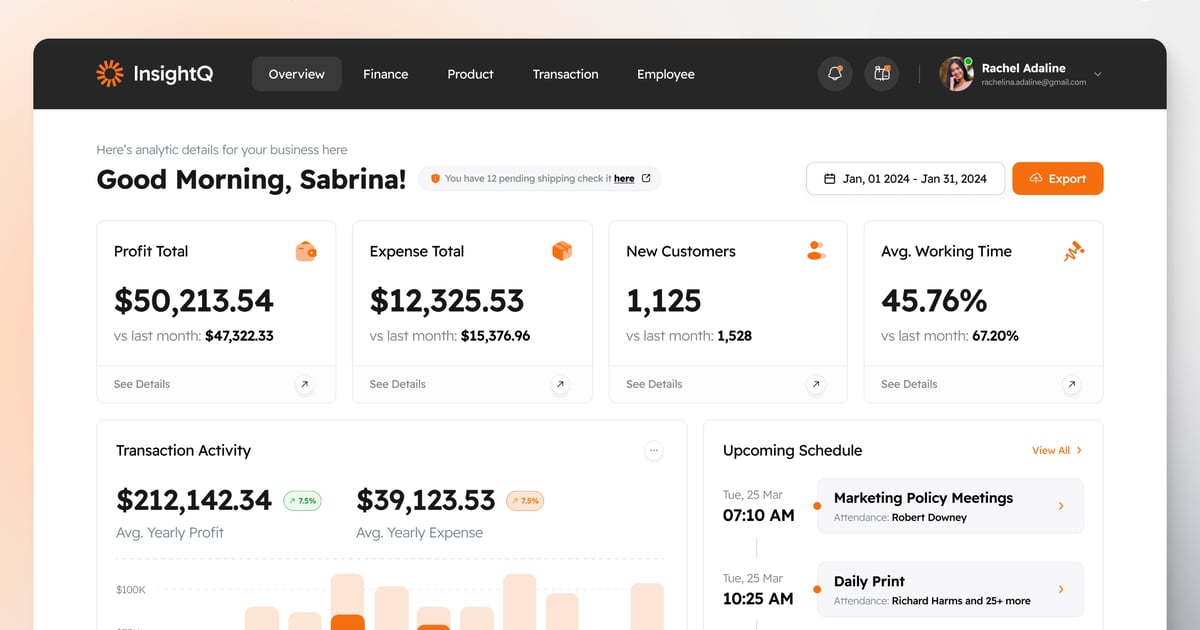Image resolution: width=1200 pixels, height=630 pixels.
Task: Click the "here" pending shipping link
Action: (x=624, y=179)
